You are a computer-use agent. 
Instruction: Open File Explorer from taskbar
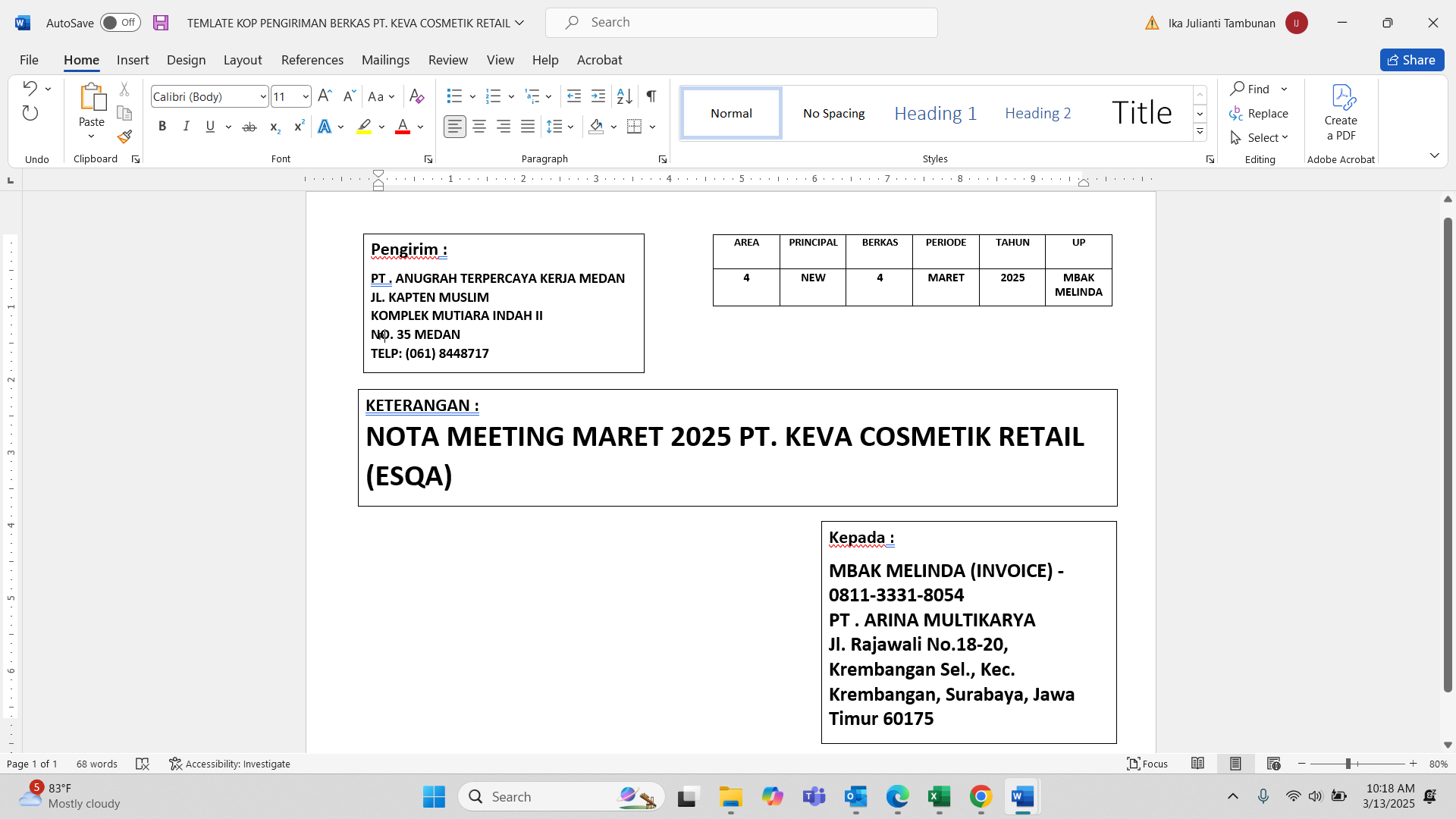[730, 797]
